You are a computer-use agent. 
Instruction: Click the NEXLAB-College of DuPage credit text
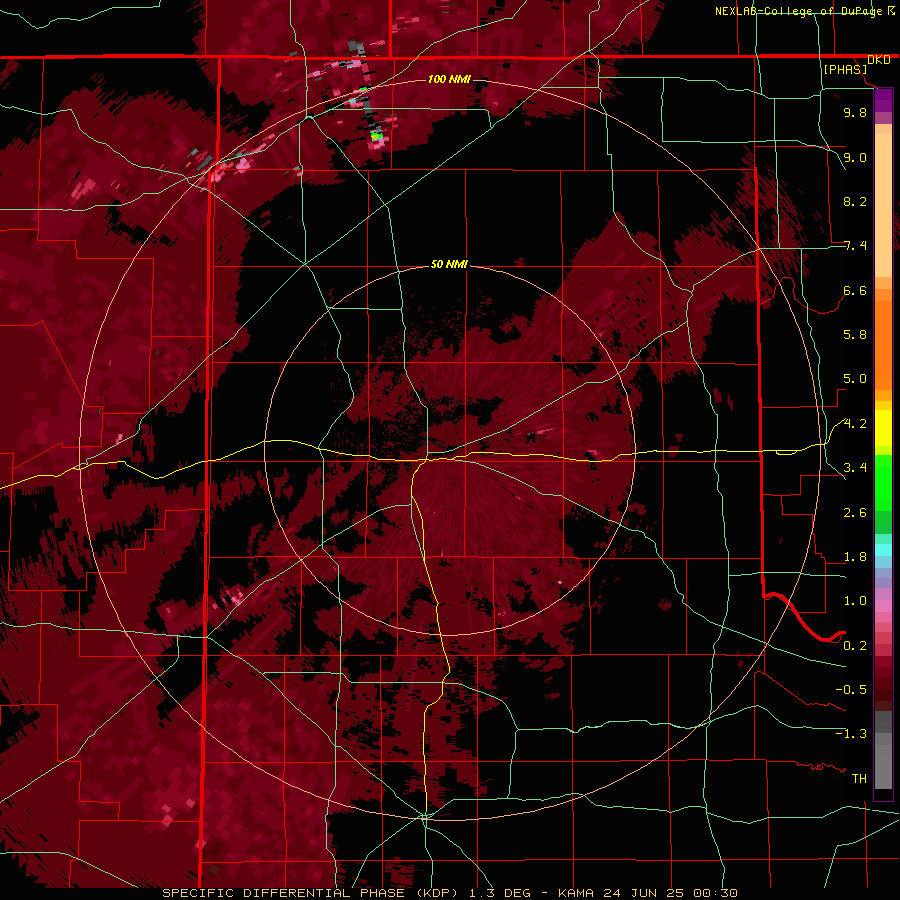pos(798,11)
